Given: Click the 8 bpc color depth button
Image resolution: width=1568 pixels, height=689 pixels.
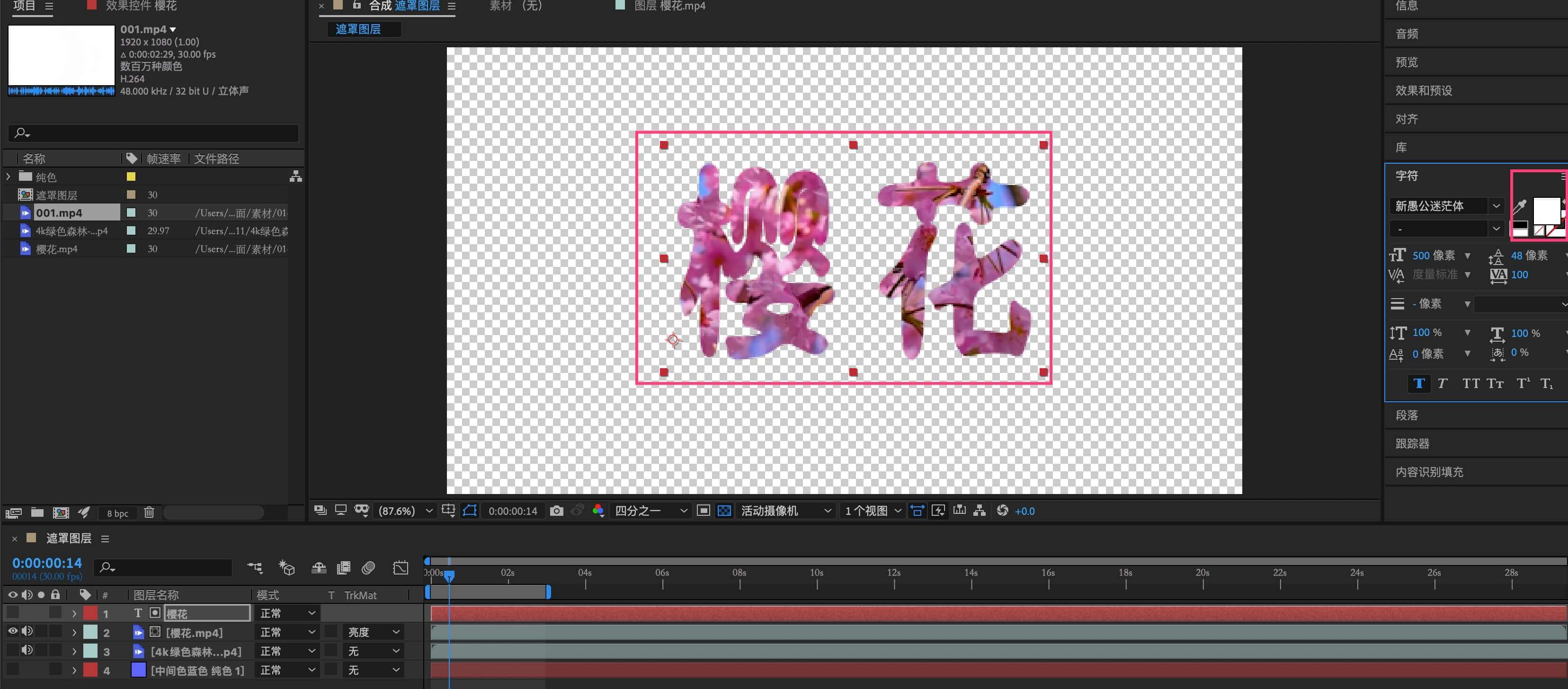Looking at the screenshot, I should coord(117,513).
